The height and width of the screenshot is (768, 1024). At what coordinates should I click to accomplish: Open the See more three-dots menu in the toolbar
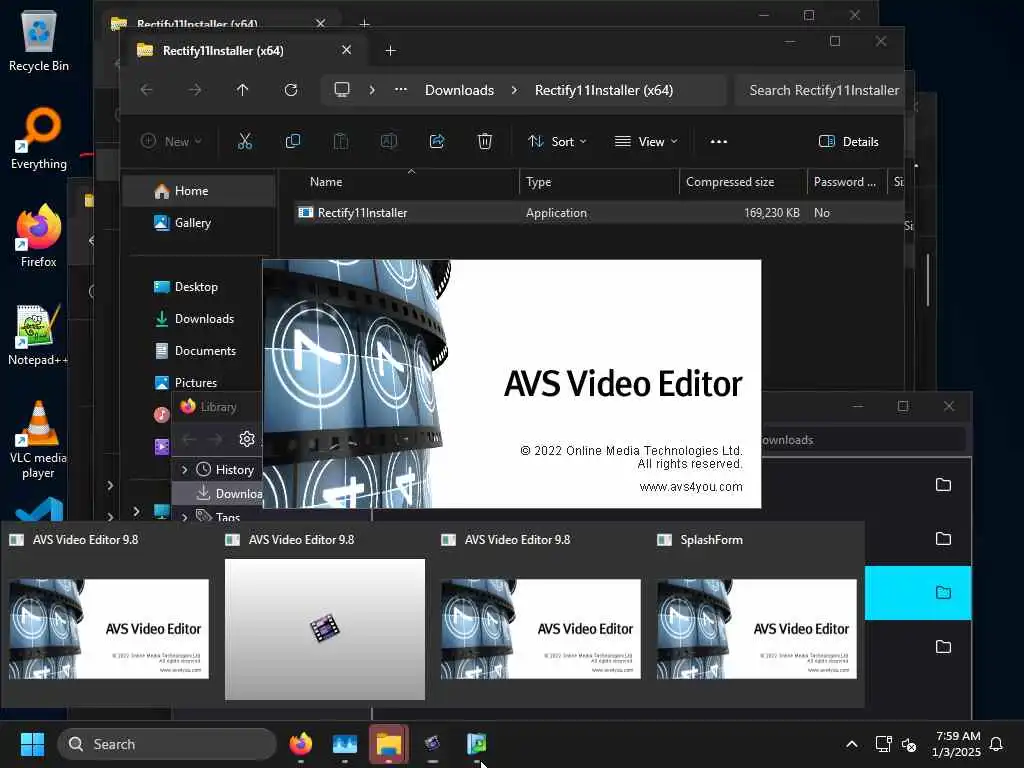tap(718, 141)
